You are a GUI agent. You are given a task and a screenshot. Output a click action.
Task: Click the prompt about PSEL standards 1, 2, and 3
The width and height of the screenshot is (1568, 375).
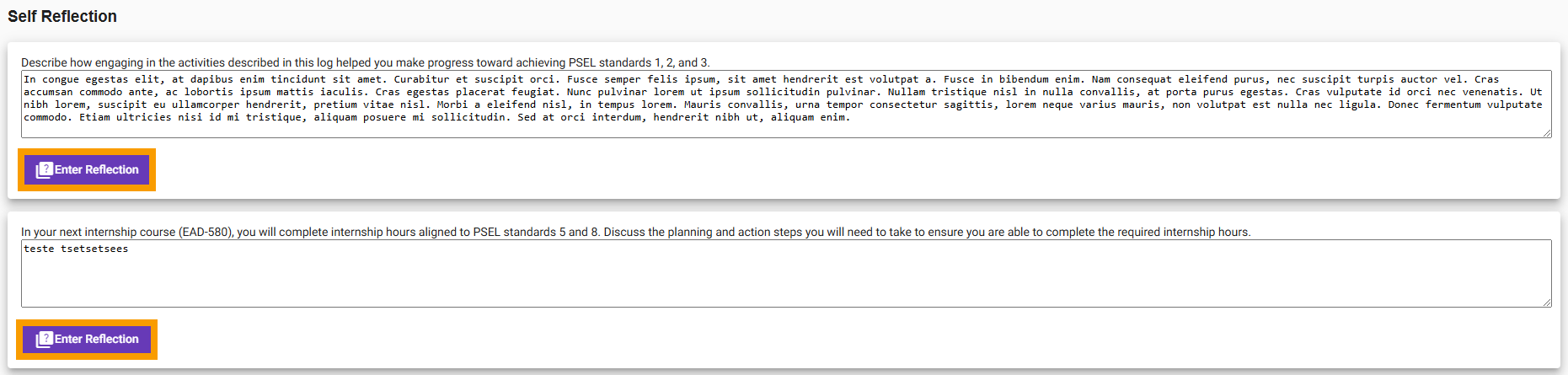(366, 62)
